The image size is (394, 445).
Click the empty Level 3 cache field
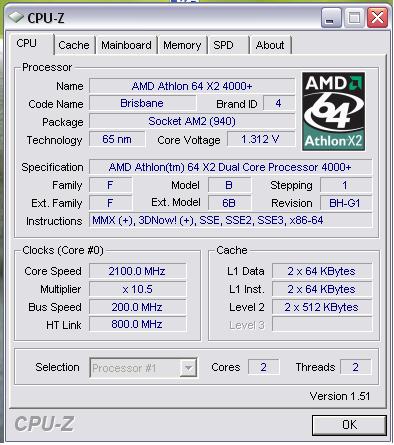(322, 324)
